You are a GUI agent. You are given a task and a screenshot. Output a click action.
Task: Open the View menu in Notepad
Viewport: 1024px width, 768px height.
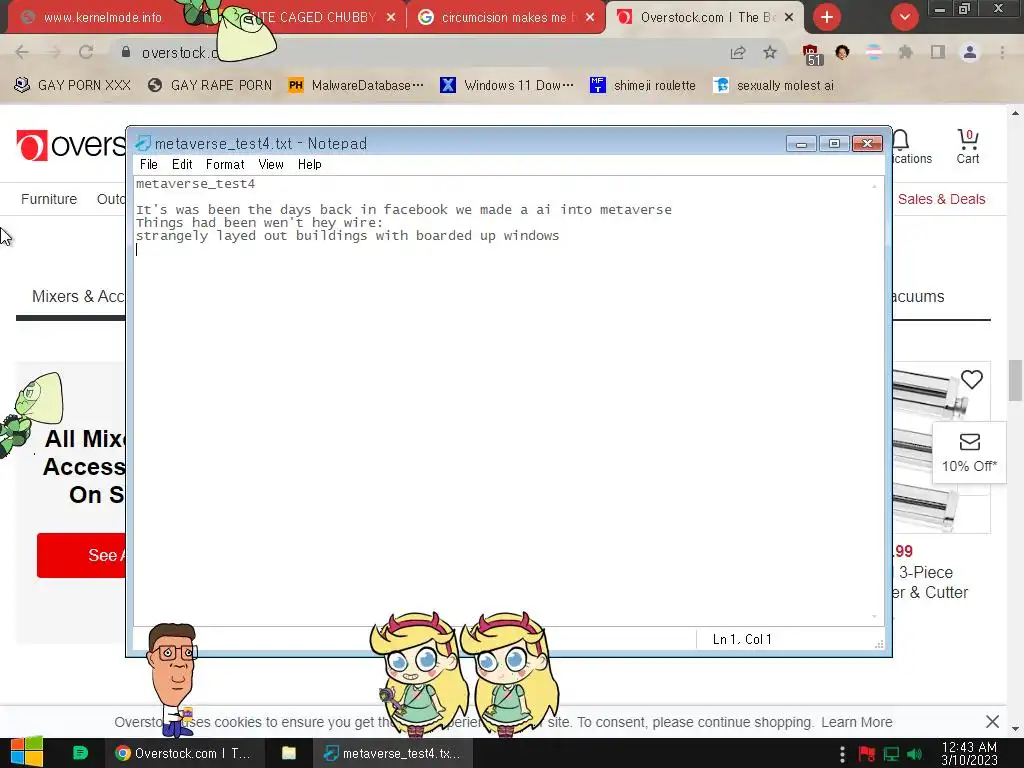[270, 165]
